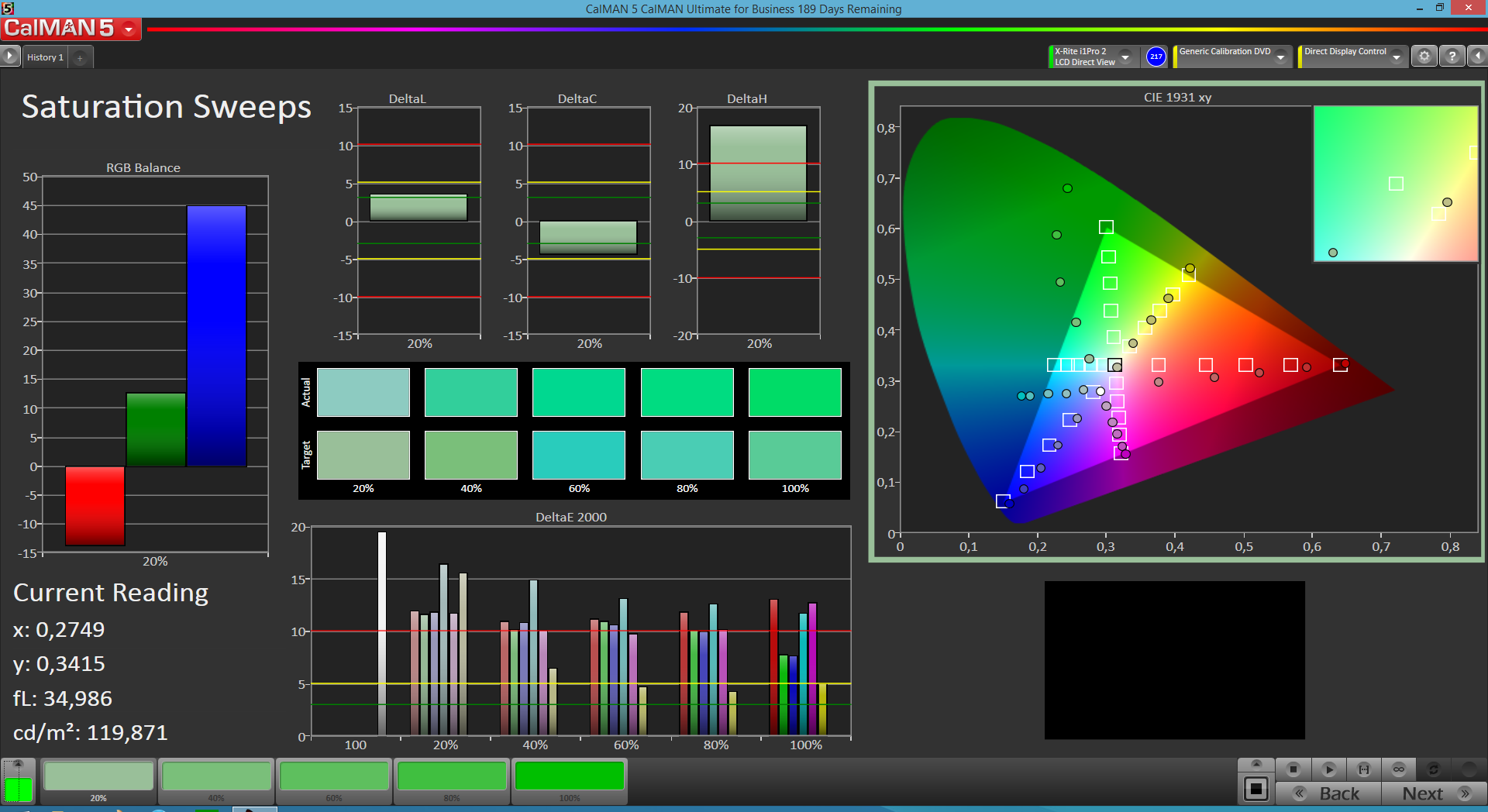The width and height of the screenshot is (1488, 812).
Task: Click the help question mark icon
Action: [x=1452, y=57]
